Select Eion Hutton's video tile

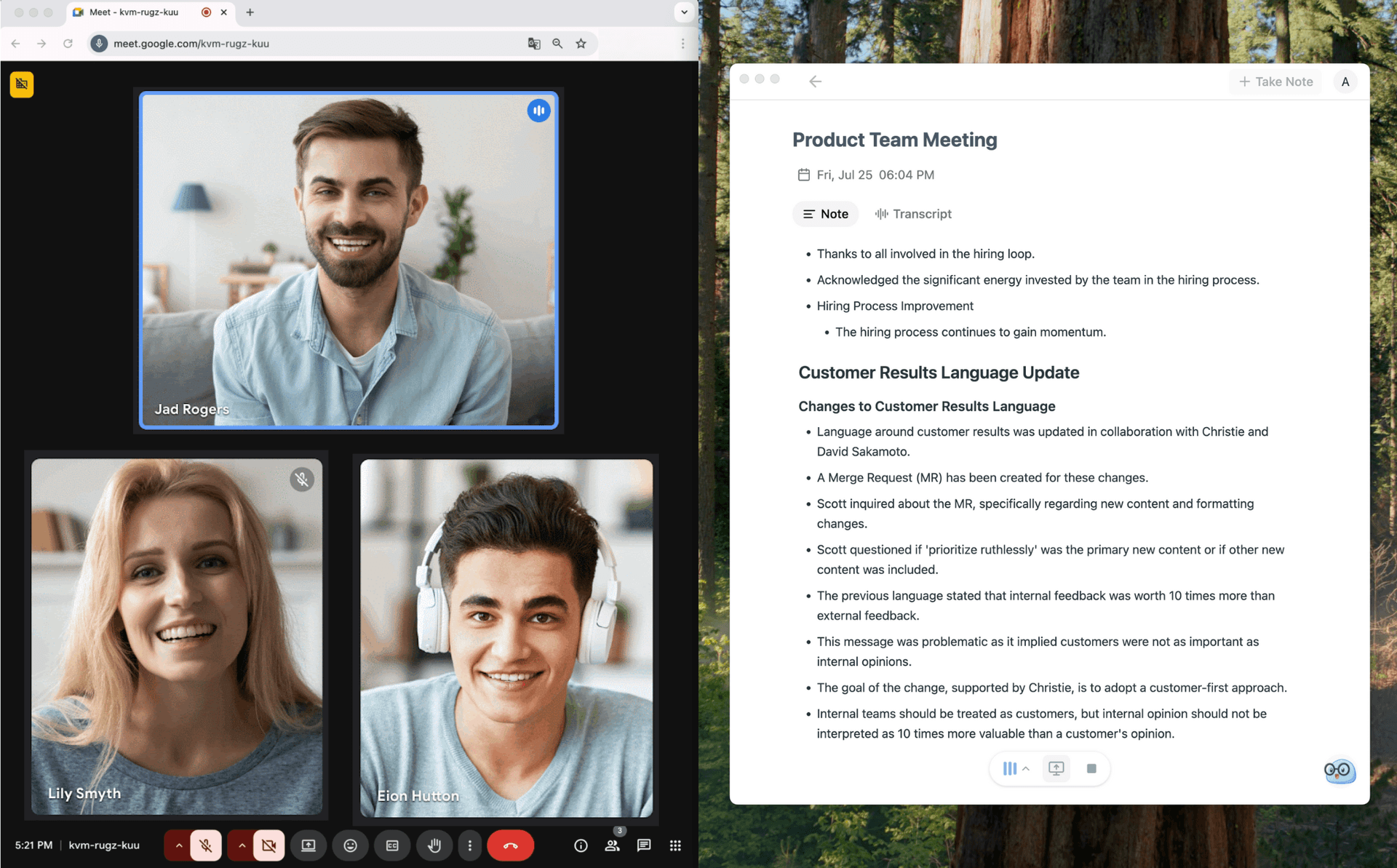pyautogui.click(x=506, y=637)
